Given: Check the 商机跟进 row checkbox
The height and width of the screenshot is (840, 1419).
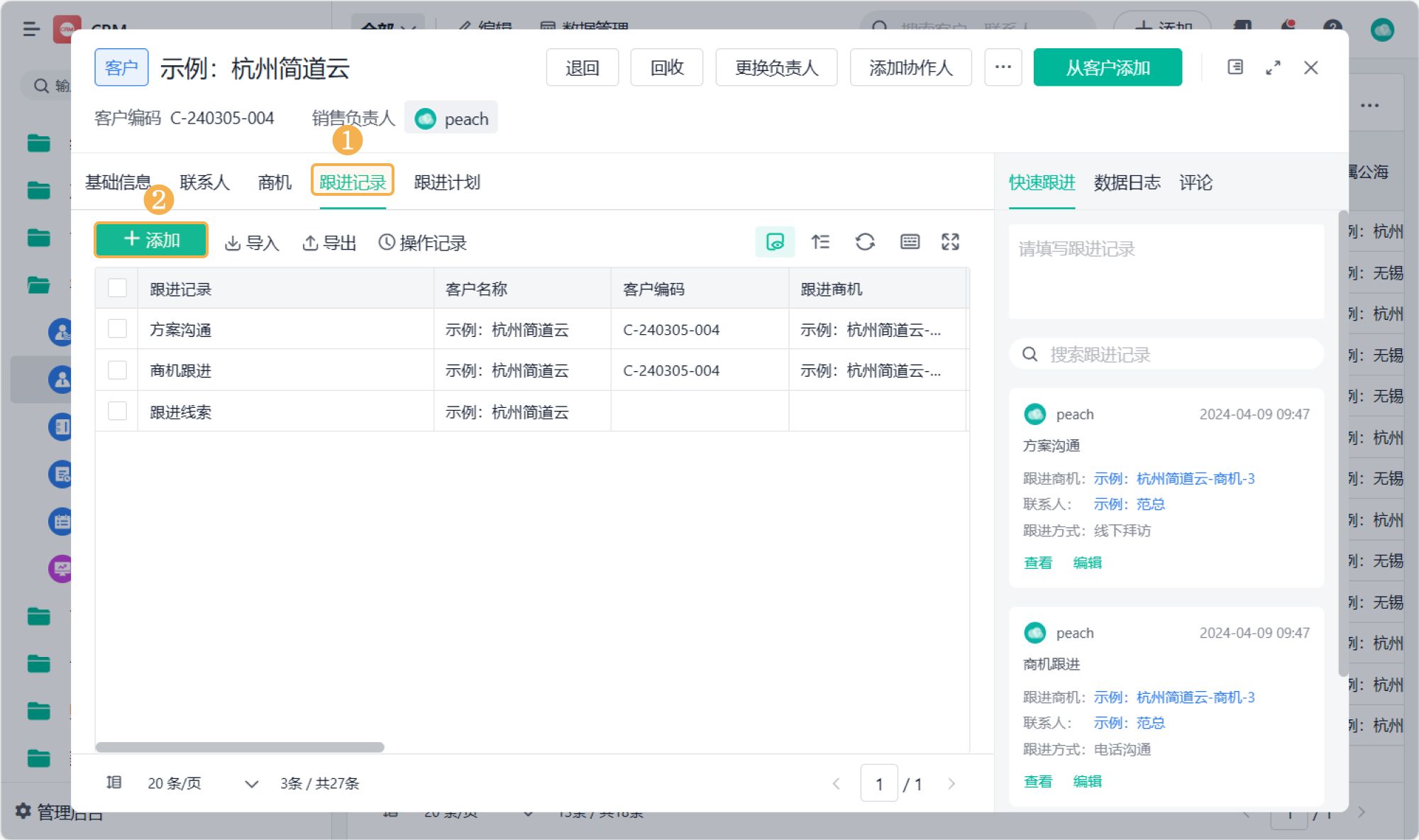Looking at the screenshot, I should click(x=117, y=370).
